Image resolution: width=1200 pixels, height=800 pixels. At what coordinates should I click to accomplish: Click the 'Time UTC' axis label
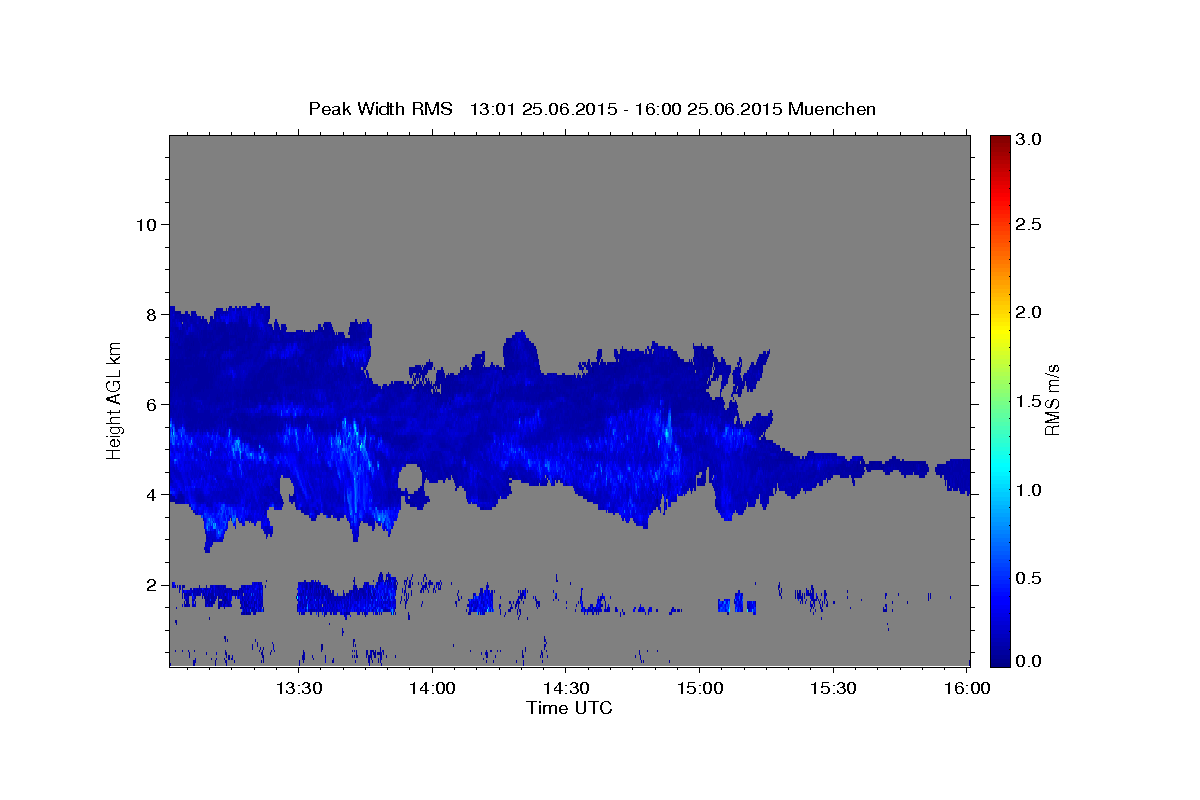coord(569,708)
